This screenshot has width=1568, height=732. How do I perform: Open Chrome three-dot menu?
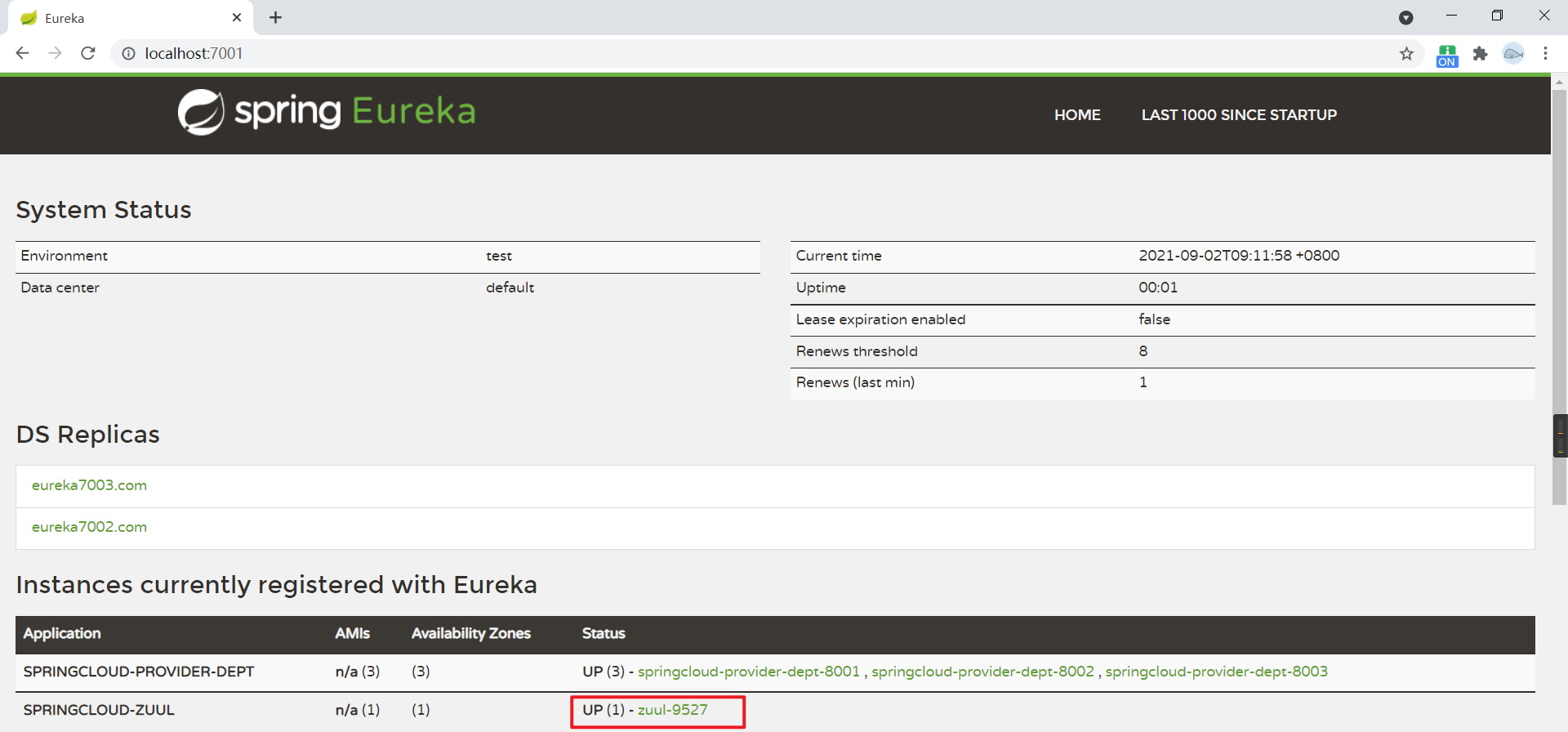(x=1545, y=54)
